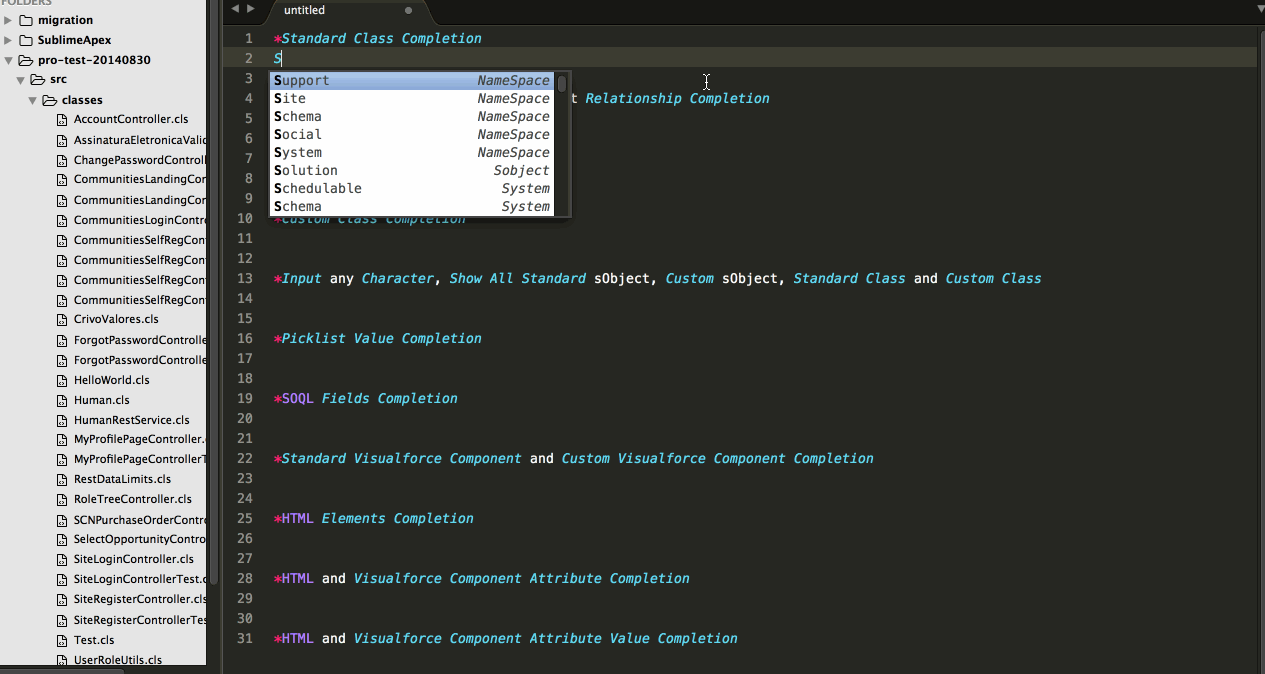Open SelectOpportunityController file

click(140, 539)
